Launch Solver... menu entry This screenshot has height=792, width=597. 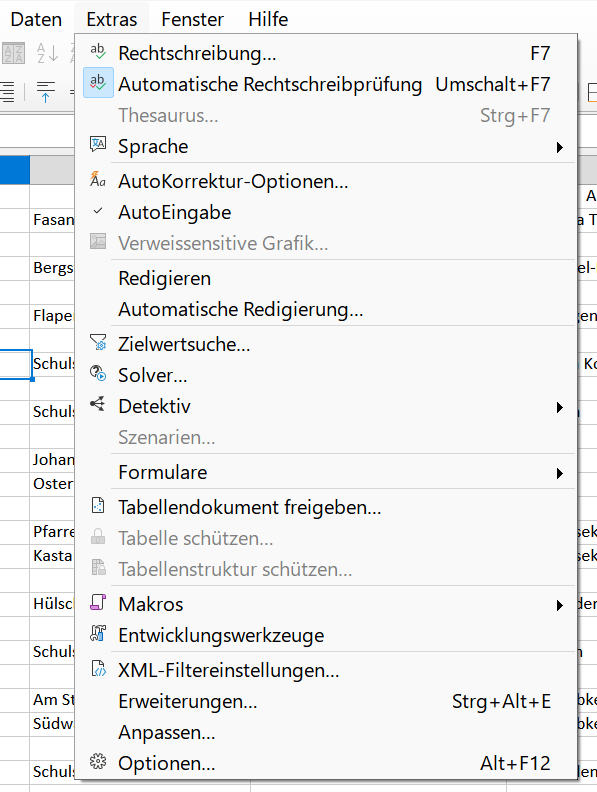(x=326, y=375)
